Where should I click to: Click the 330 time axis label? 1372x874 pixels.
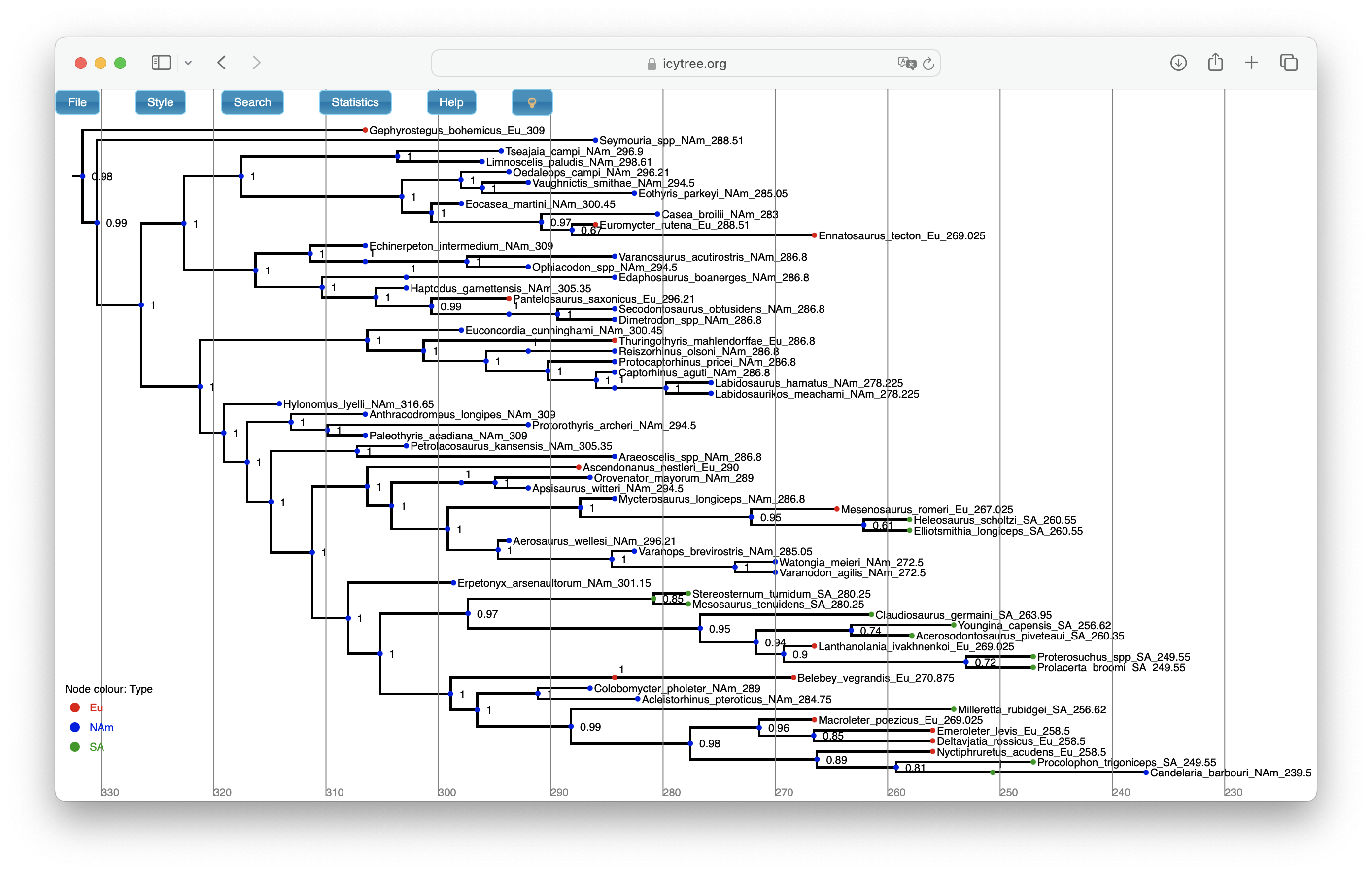coord(110,793)
